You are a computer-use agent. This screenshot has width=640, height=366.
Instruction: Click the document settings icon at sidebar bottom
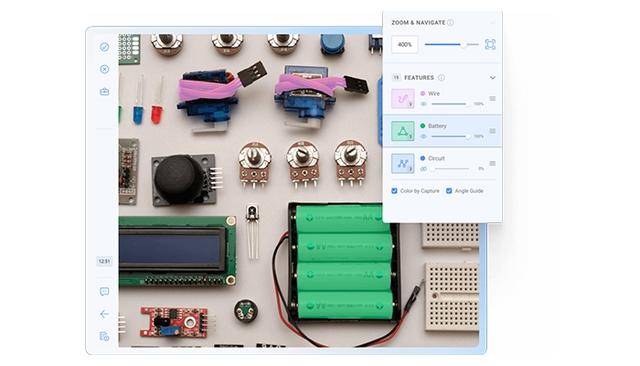[x=104, y=336]
